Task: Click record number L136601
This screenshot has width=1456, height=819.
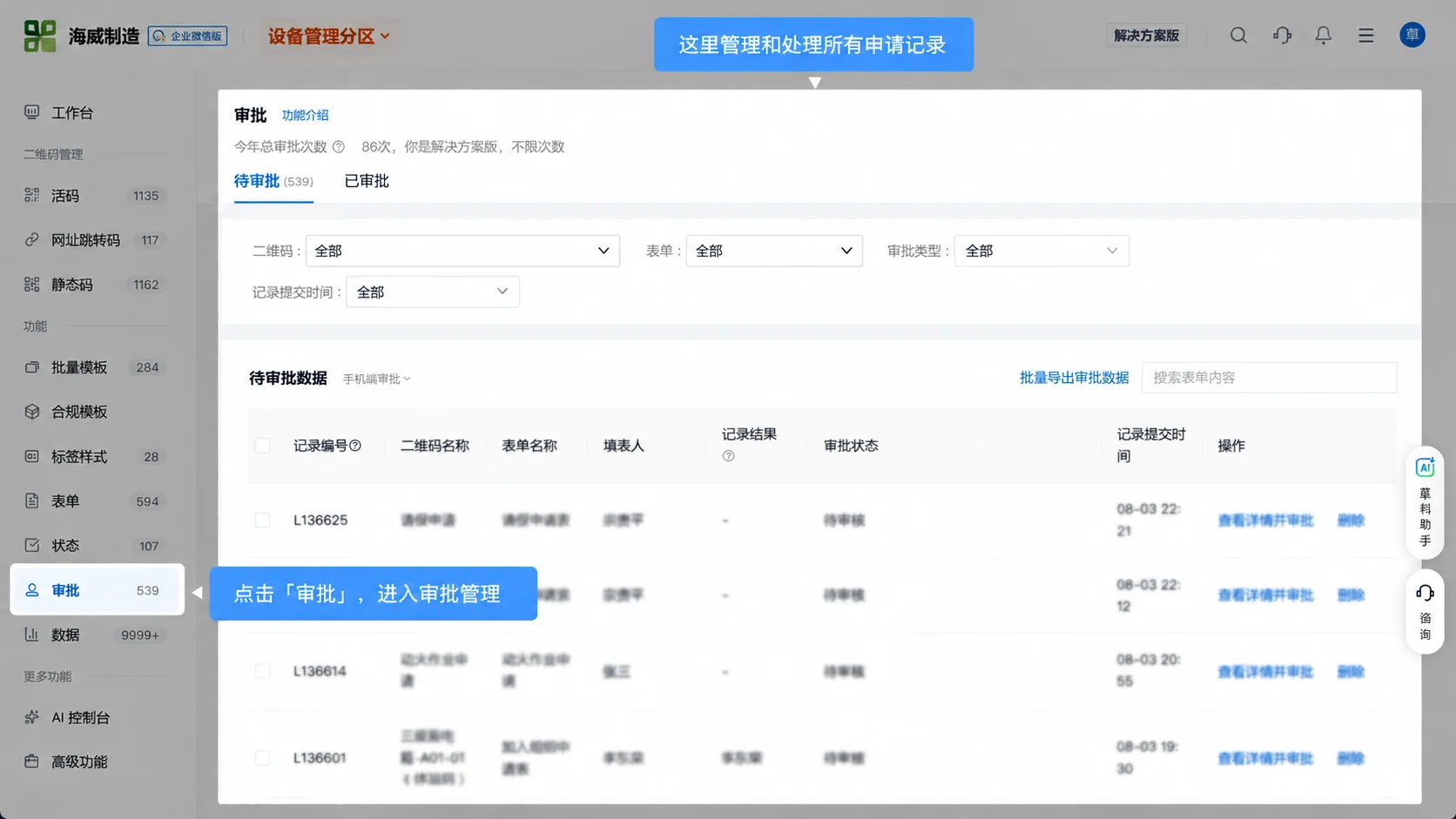Action: [x=320, y=758]
